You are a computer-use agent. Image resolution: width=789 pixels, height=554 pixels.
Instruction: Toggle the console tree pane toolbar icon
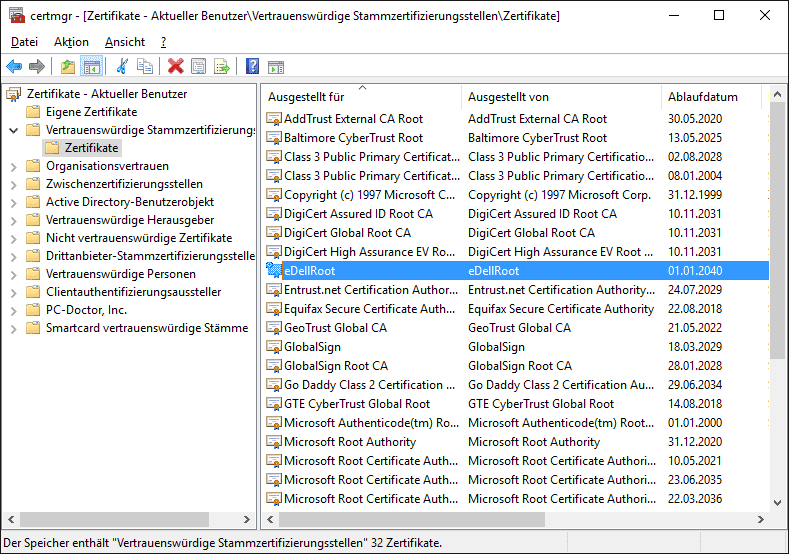91,66
